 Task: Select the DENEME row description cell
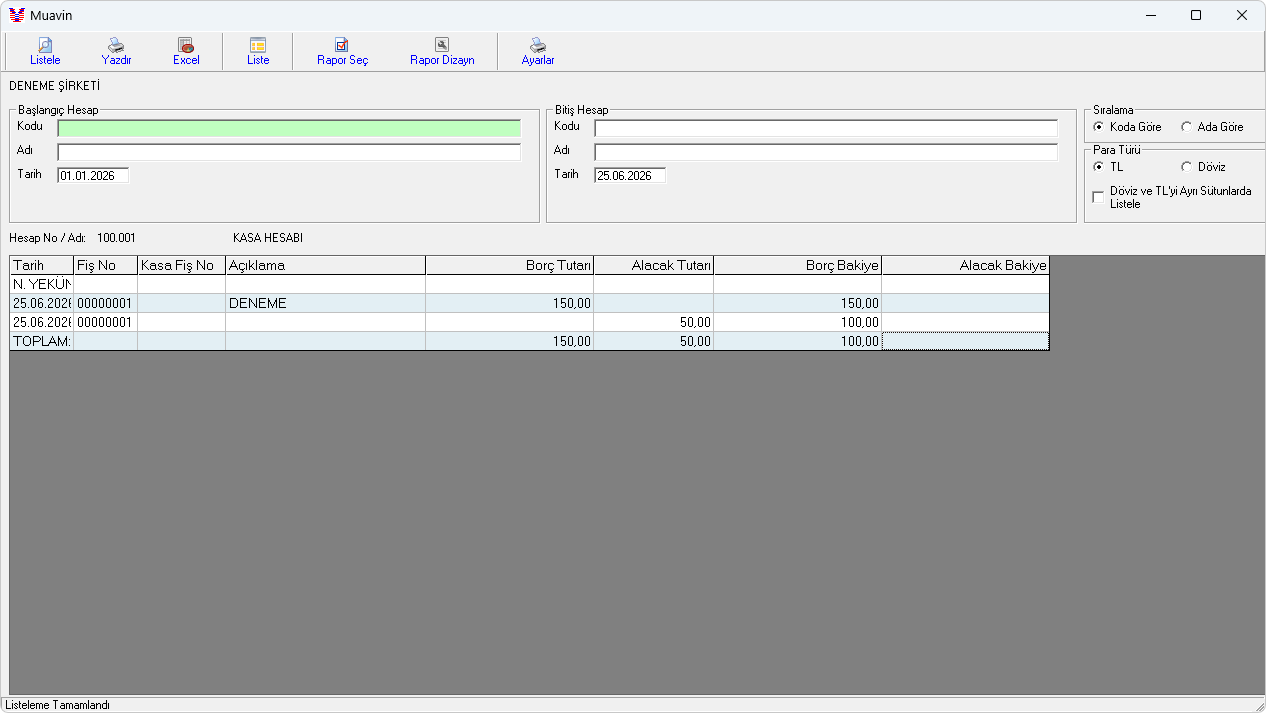[326, 303]
